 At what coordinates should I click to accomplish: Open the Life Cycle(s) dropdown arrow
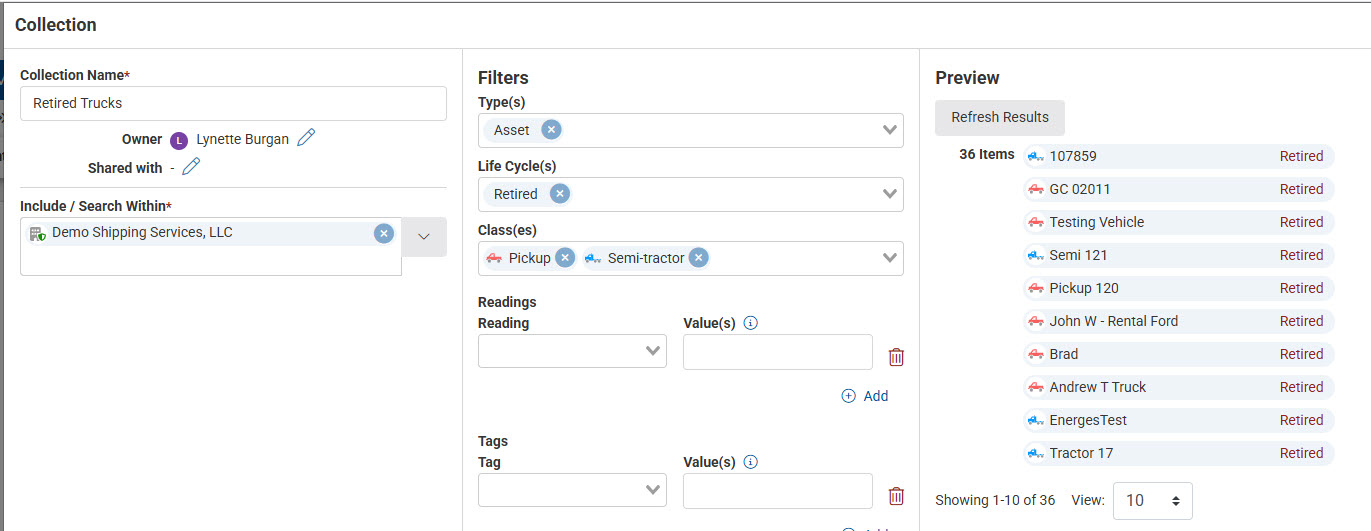(x=890, y=194)
